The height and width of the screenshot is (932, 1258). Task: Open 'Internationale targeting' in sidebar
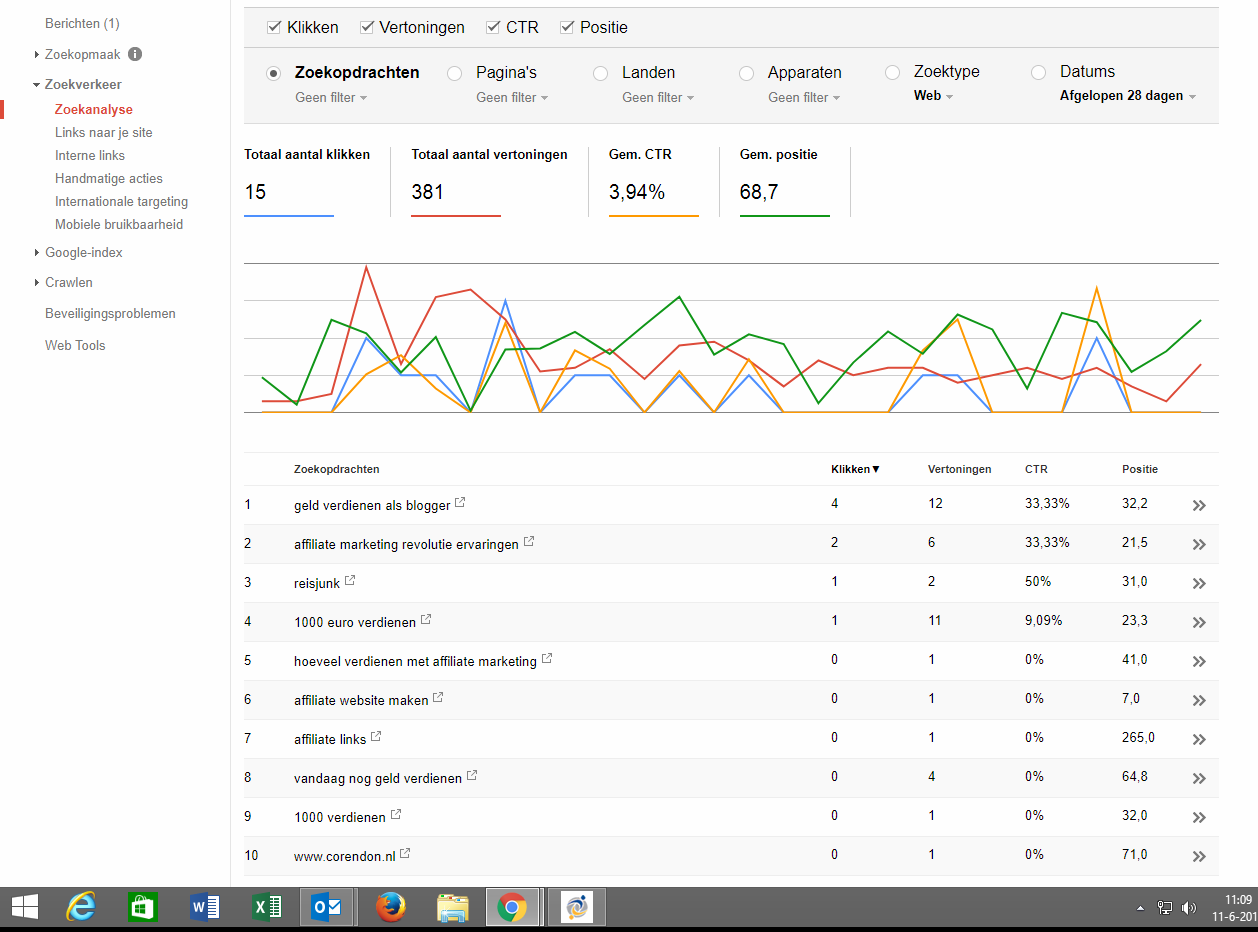121,201
